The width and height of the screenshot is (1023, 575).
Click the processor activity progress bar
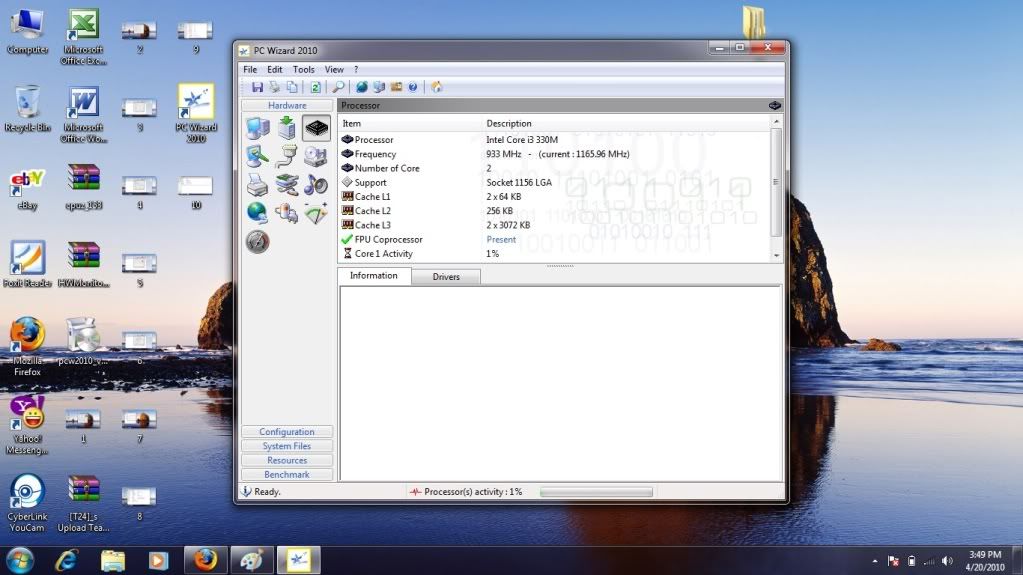tap(596, 491)
